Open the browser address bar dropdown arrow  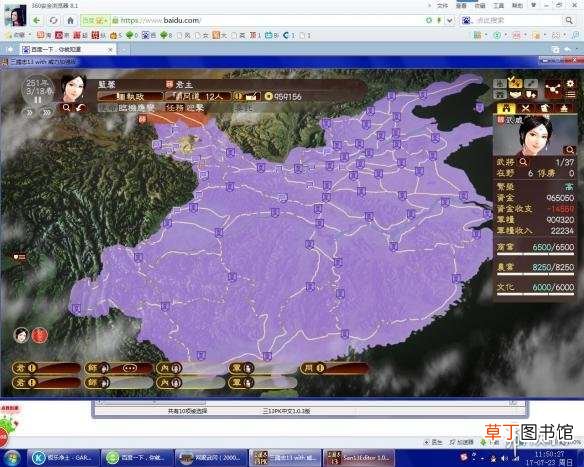pyautogui.click(x=450, y=20)
